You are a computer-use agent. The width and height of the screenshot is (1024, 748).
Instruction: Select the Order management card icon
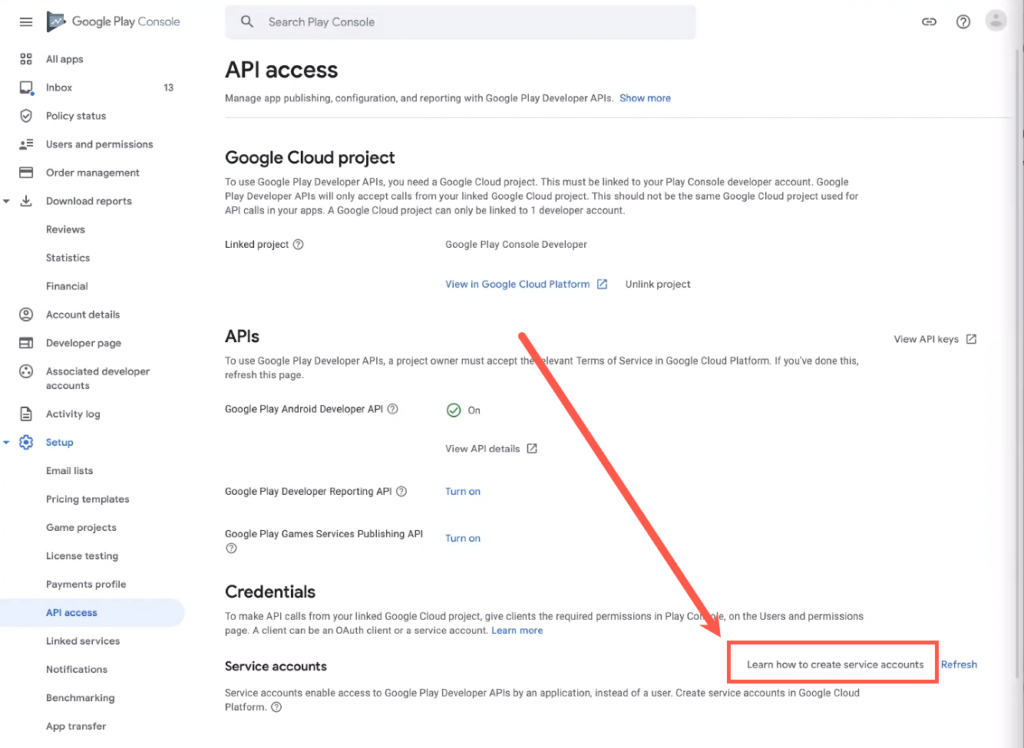tap(27, 172)
